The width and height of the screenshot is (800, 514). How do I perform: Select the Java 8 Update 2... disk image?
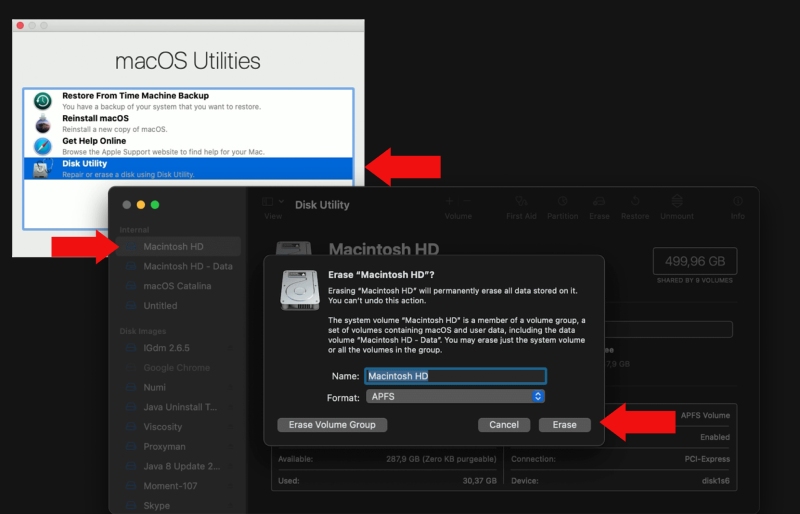[x=179, y=467]
